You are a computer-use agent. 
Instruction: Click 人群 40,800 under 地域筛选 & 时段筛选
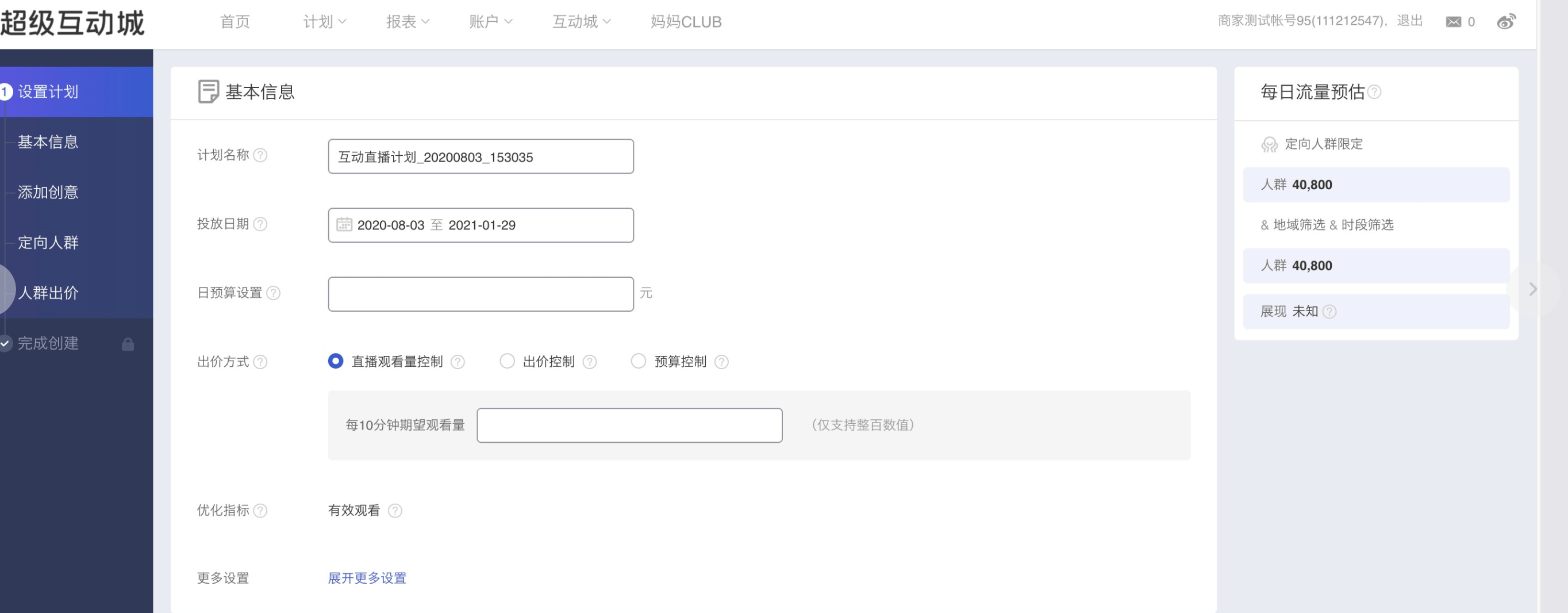point(1375,266)
